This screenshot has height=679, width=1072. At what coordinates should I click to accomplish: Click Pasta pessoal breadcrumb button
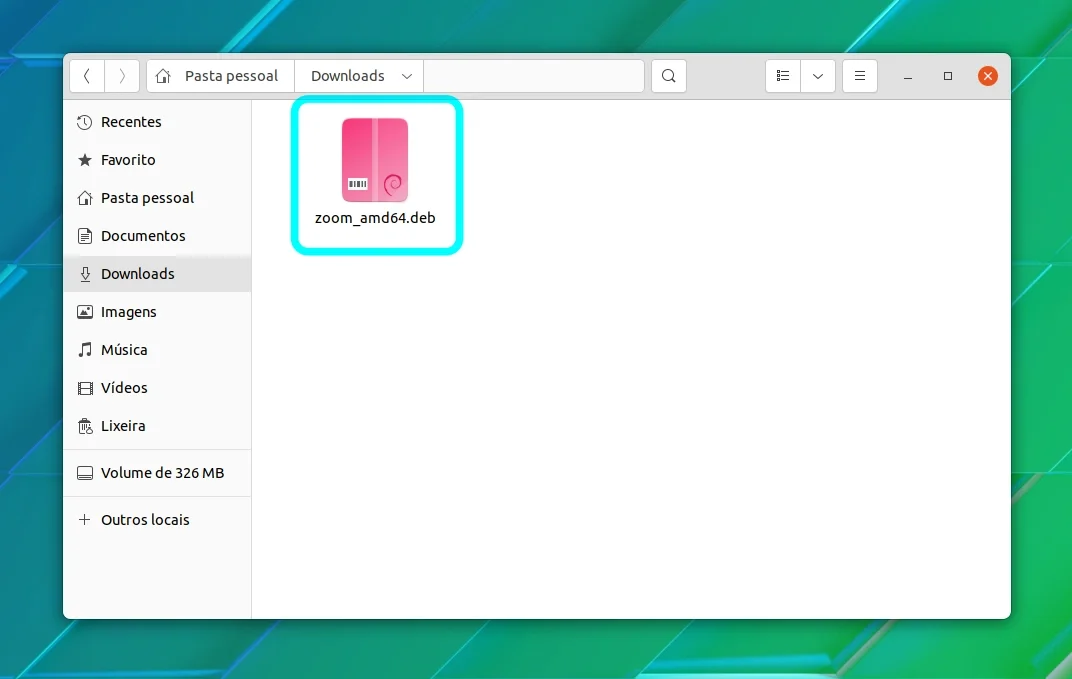click(x=221, y=76)
